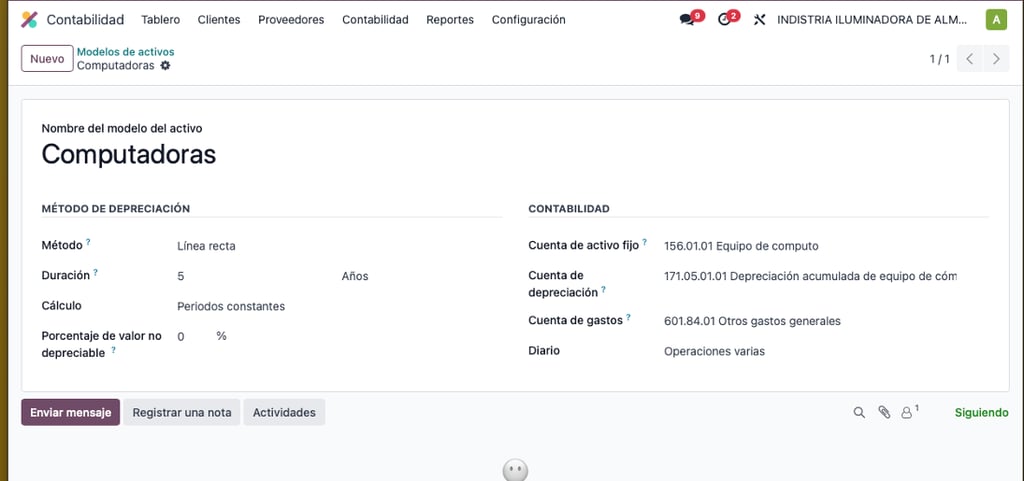Search messages with magnifier icon

click(x=859, y=412)
